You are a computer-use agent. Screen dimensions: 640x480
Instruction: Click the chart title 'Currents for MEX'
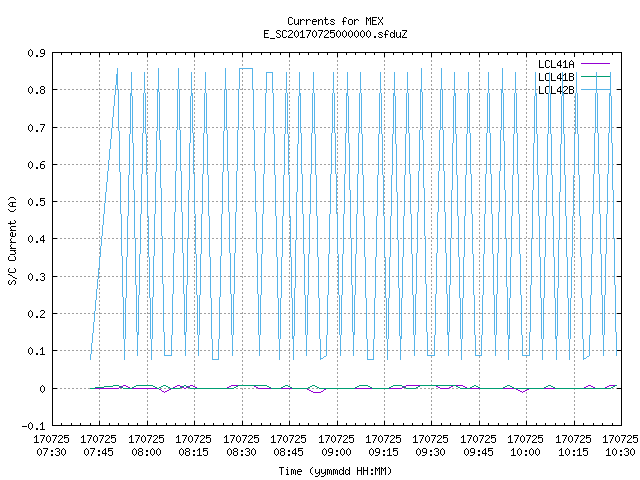pyautogui.click(x=335, y=21)
